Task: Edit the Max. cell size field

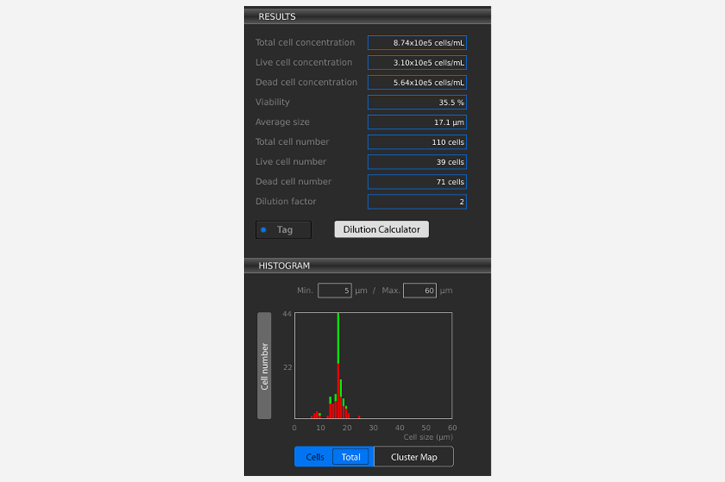Action: [x=420, y=290]
